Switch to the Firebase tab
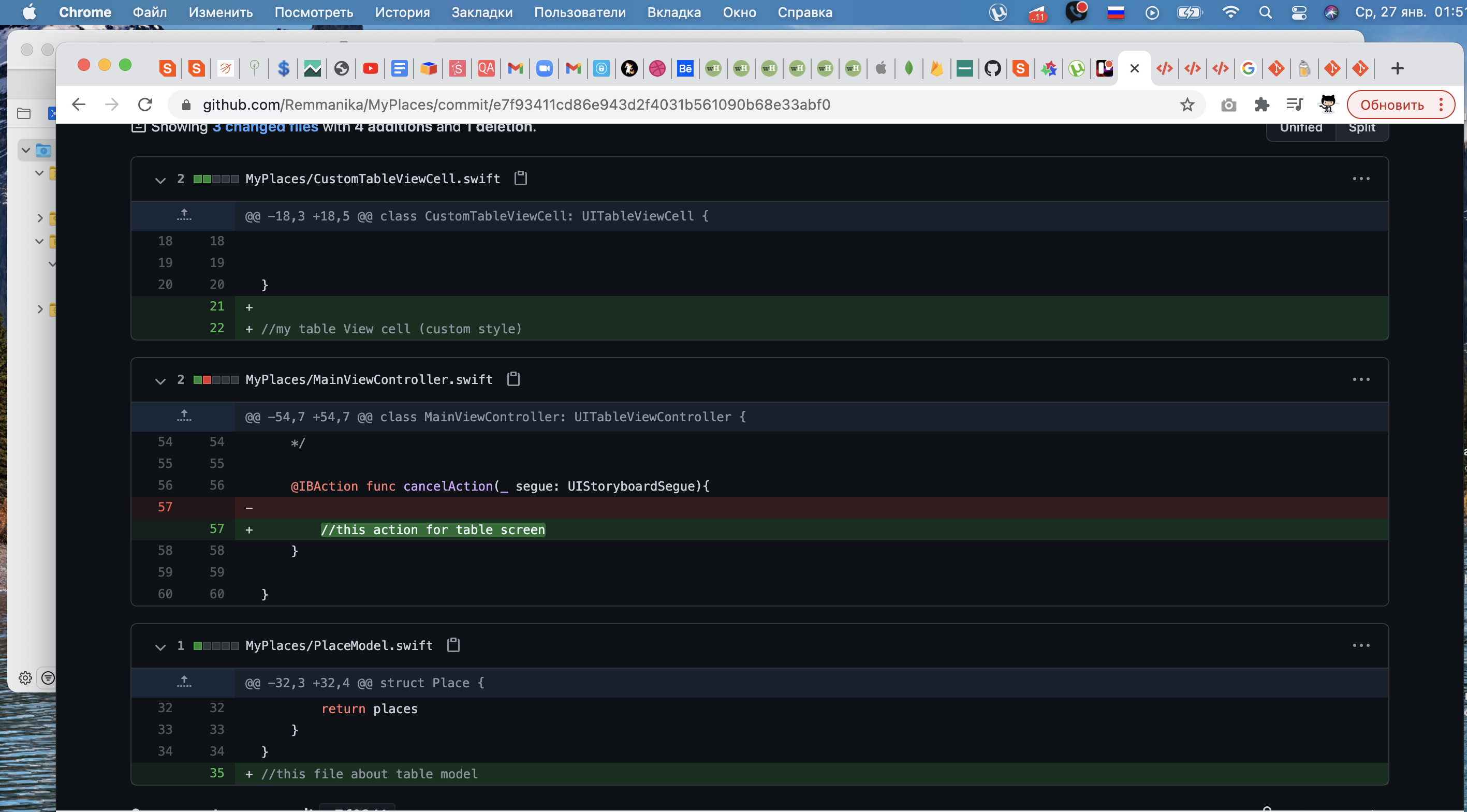The height and width of the screenshot is (812, 1467). point(936,69)
